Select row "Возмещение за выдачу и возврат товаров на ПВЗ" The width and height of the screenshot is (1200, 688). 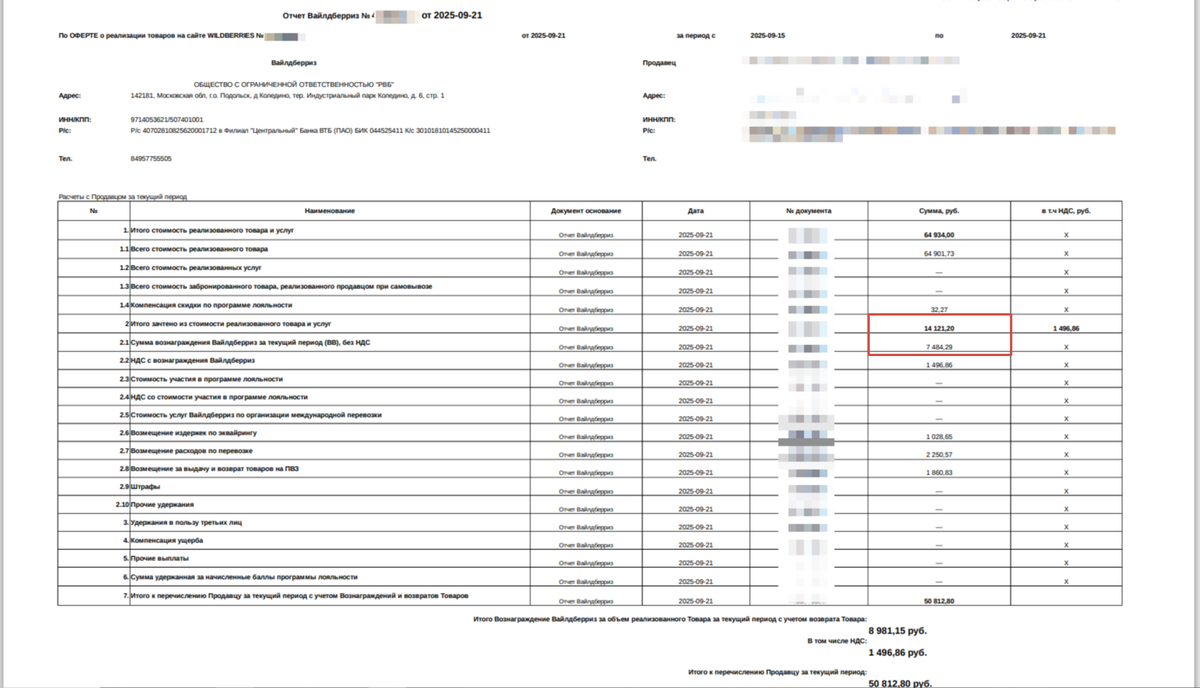(590, 471)
